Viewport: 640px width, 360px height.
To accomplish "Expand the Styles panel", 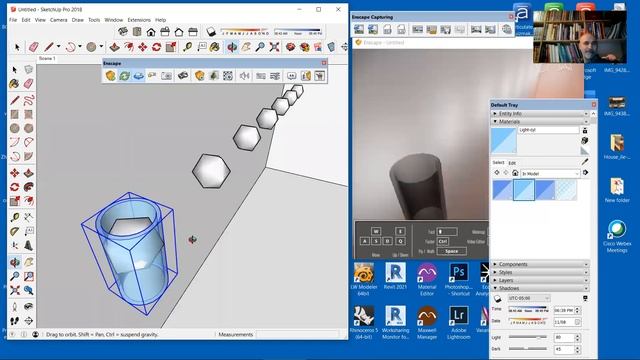I will 540,272.
